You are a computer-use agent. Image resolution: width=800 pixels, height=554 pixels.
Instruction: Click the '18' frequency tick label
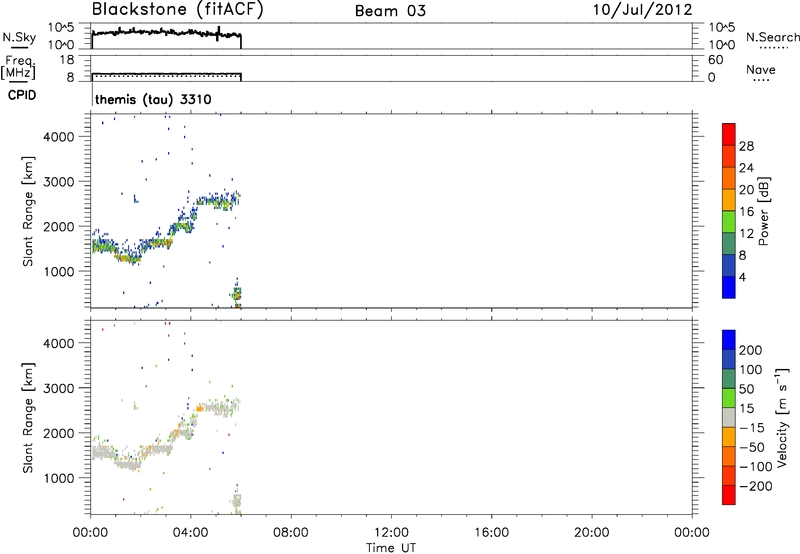tap(66, 60)
